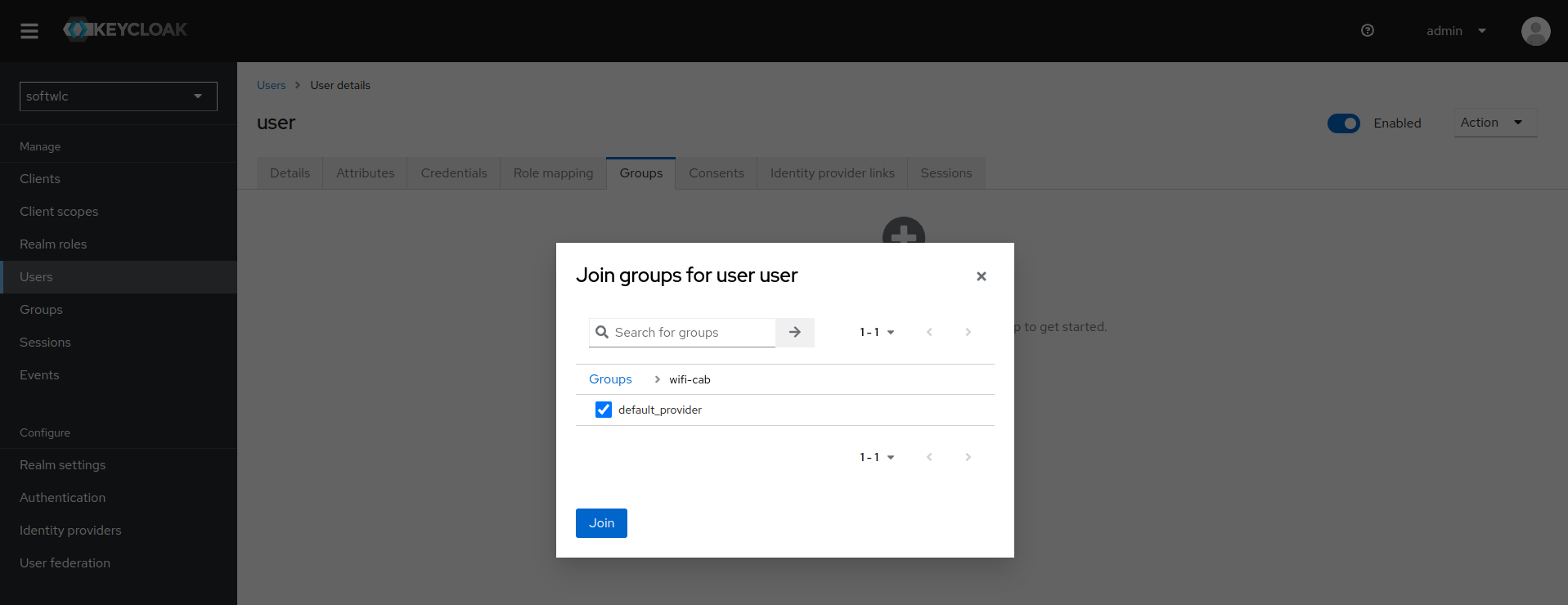The image size is (1568, 605).
Task: Click the user avatar icon
Action: click(x=1535, y=31)
